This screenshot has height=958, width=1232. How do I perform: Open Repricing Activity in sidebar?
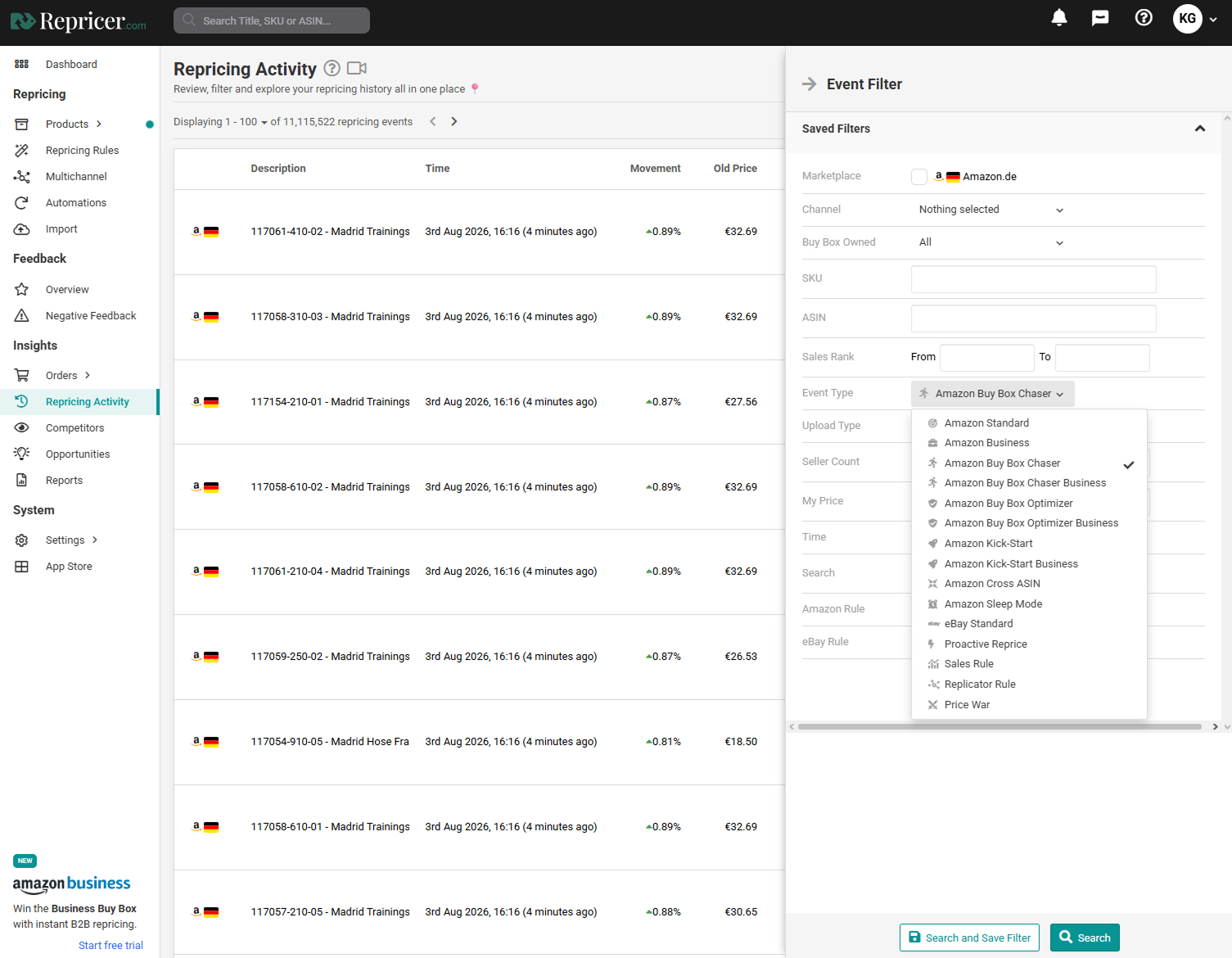pyautogui.click(x=79, y=402)
